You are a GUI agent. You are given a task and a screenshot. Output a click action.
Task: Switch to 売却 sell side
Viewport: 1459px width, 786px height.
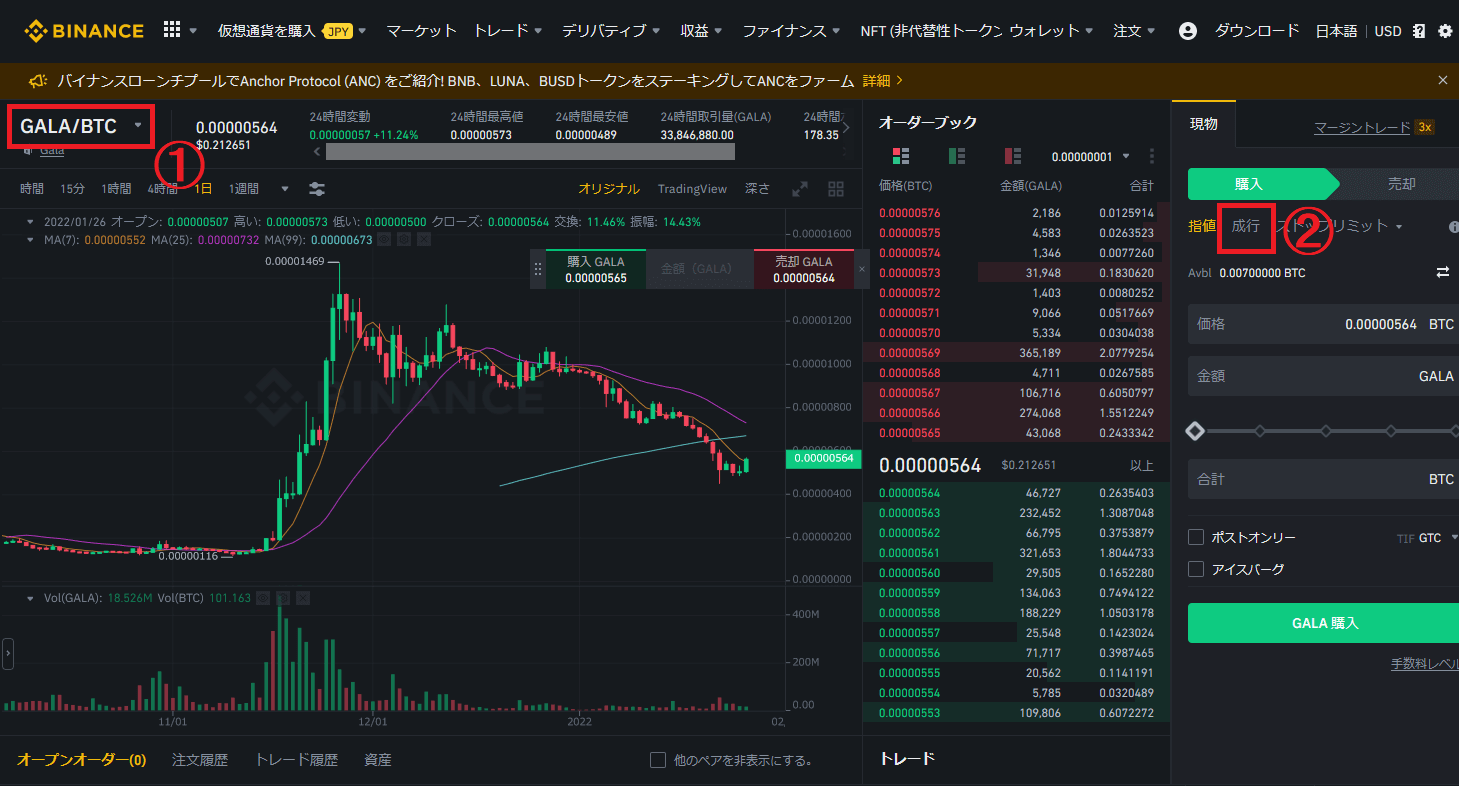pyautogui.click(x=1401, y=184)
